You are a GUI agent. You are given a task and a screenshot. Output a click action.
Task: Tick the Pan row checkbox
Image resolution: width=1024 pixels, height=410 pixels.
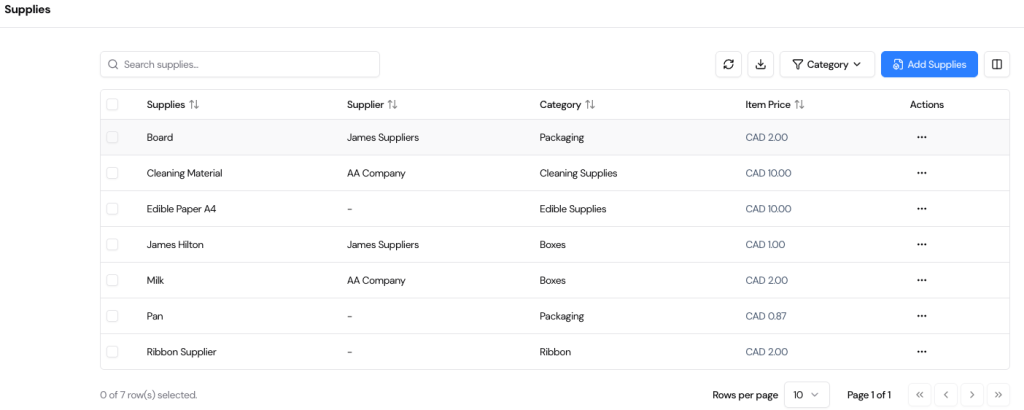(112, 316)
